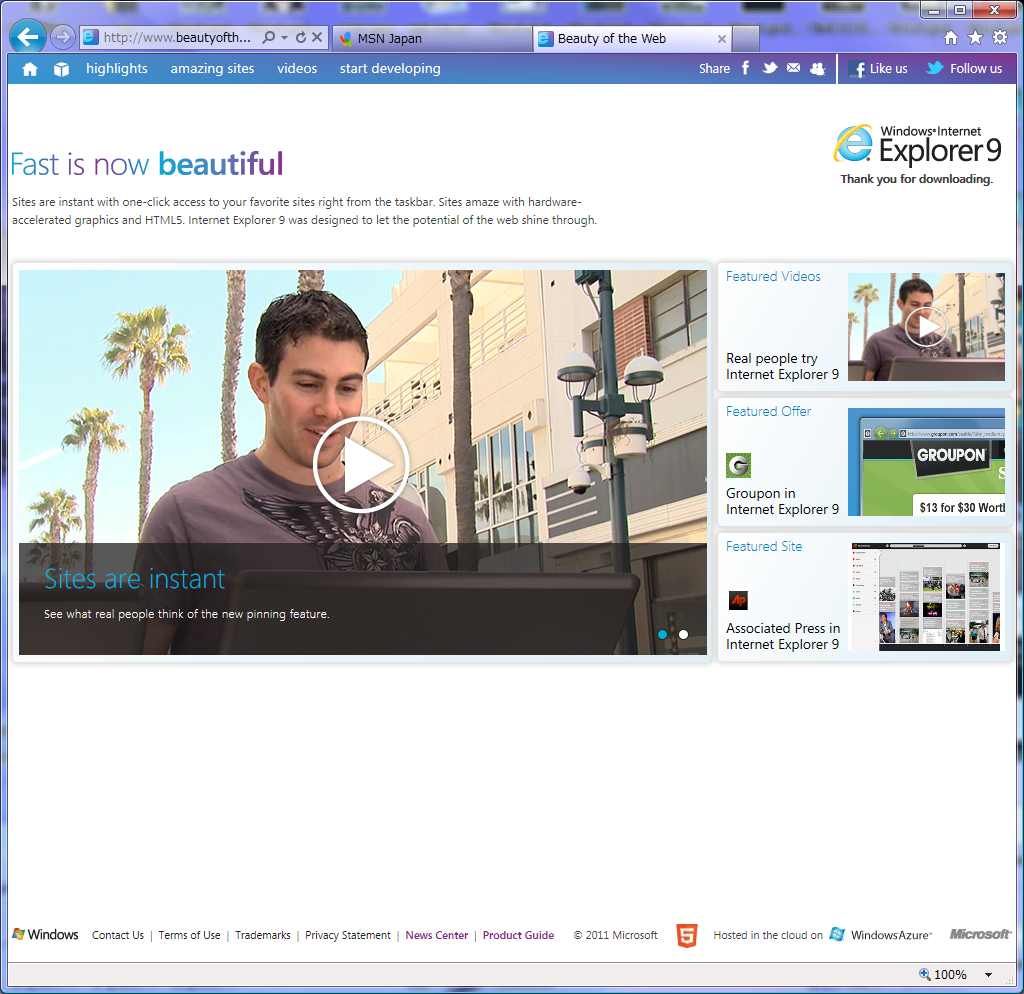Click the browser Back arrow button
Screen dimensions: 1024x994
click(x=28, y=37)
